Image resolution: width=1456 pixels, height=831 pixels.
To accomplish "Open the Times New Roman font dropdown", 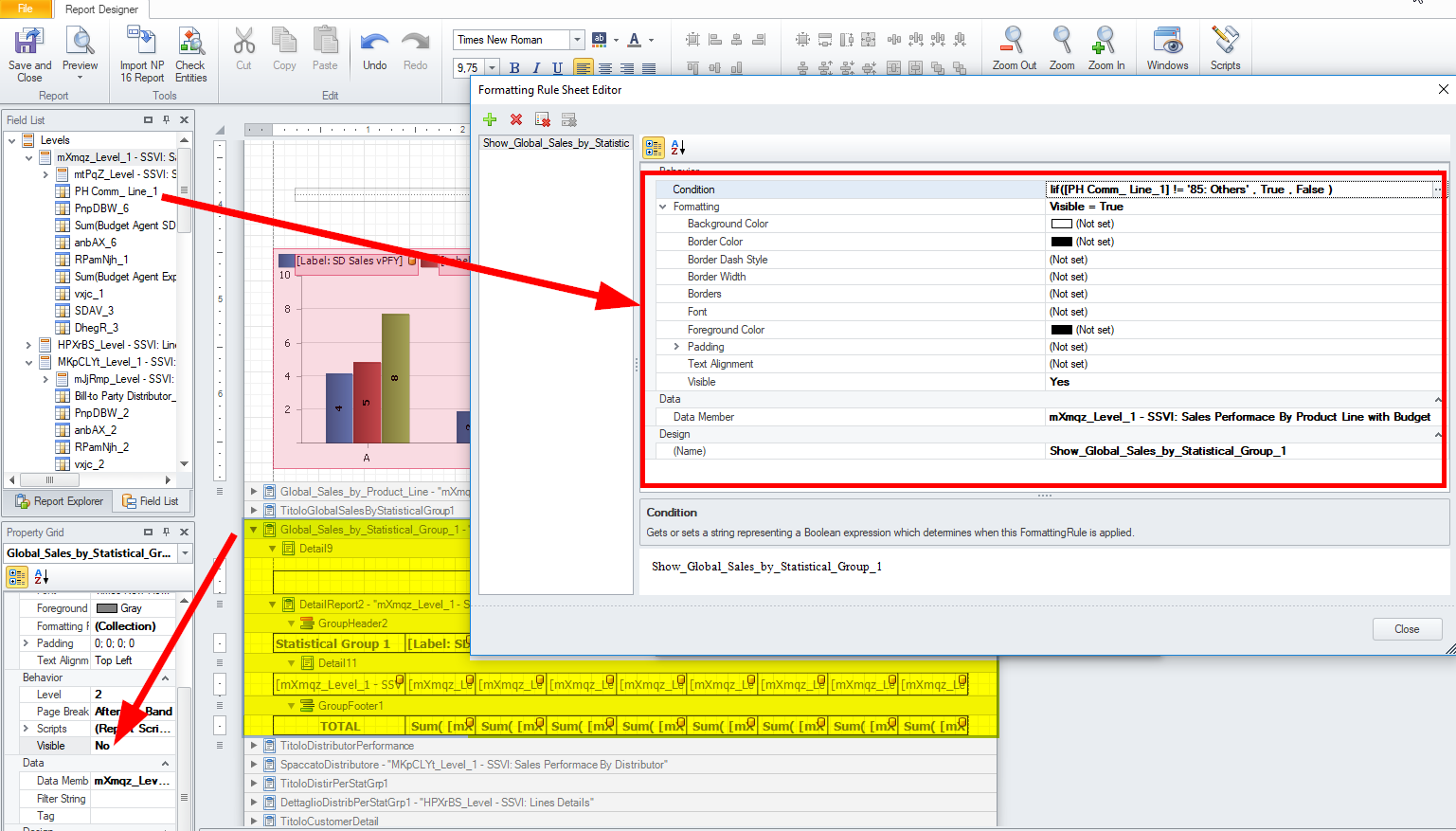I will click(579, 39).
